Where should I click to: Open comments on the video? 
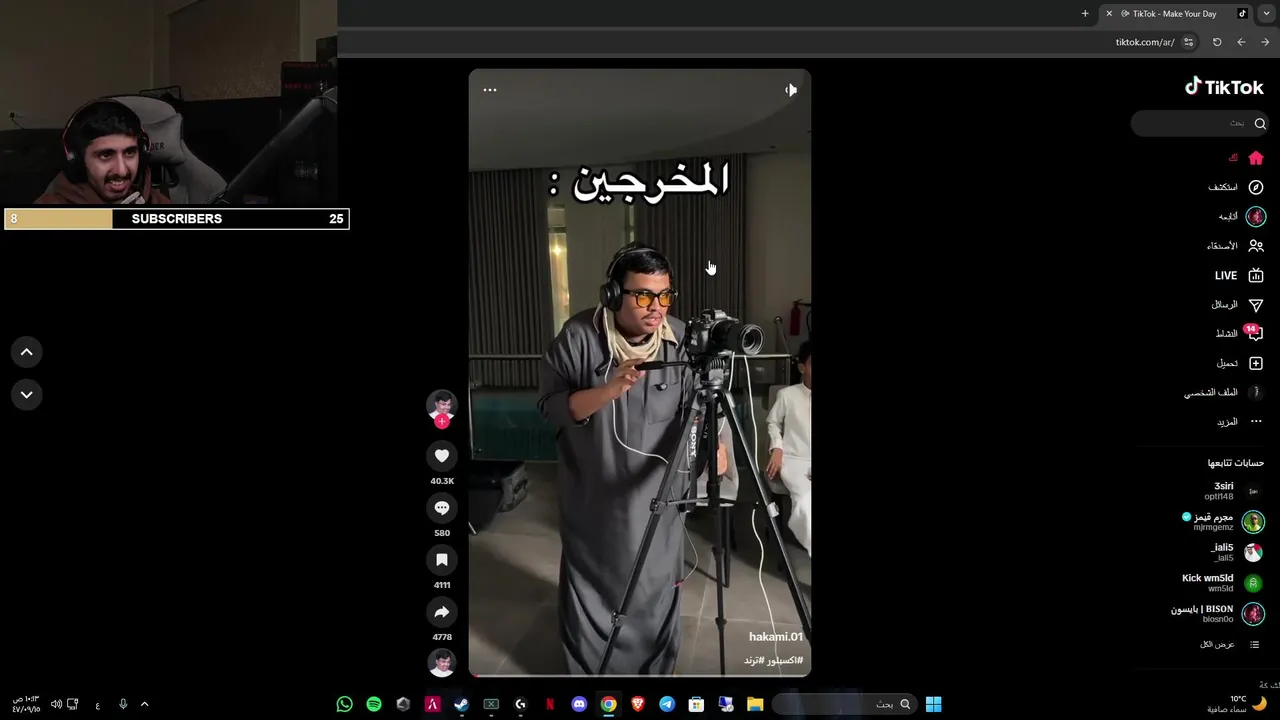(x=442, y=508)
